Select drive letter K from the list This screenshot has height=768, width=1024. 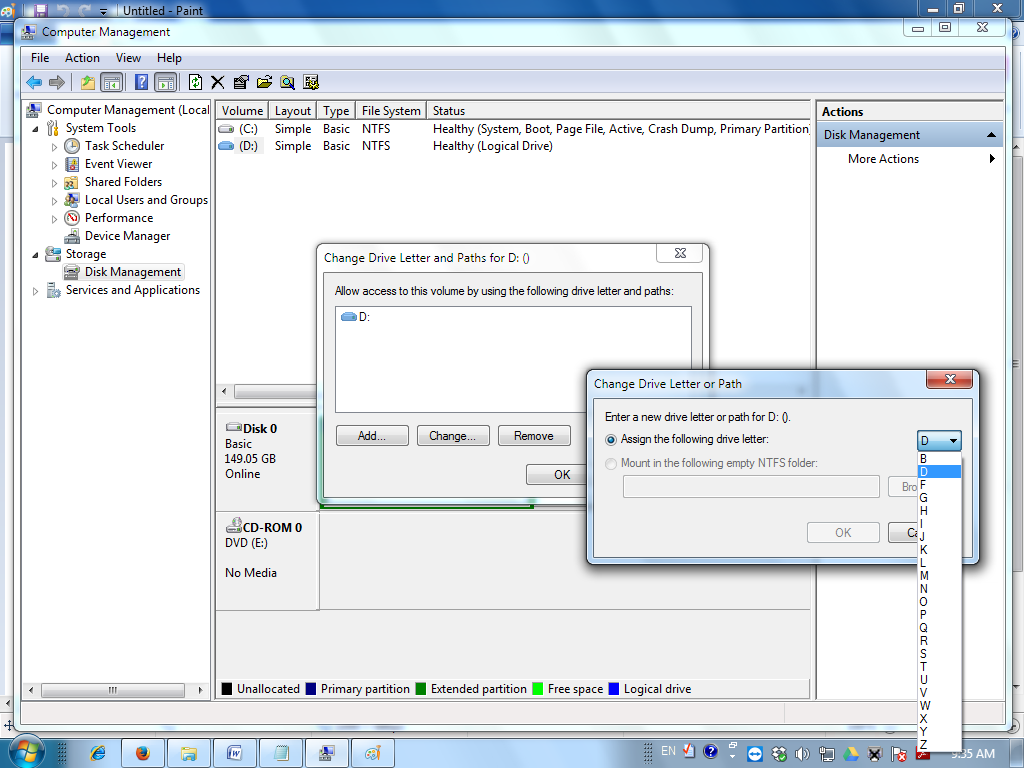point(925,549)
